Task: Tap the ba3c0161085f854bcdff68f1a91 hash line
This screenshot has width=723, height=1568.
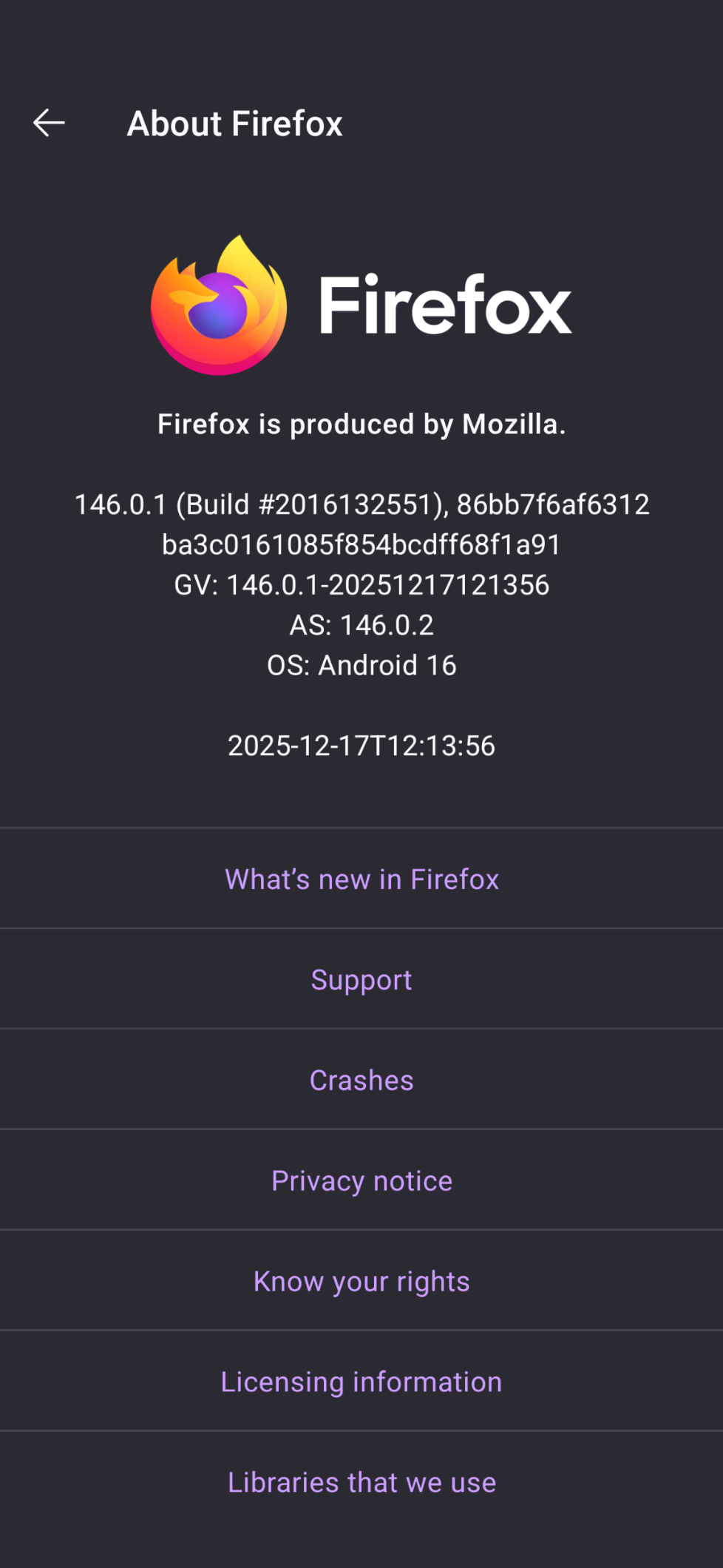Action: click(x=361, y=545)
